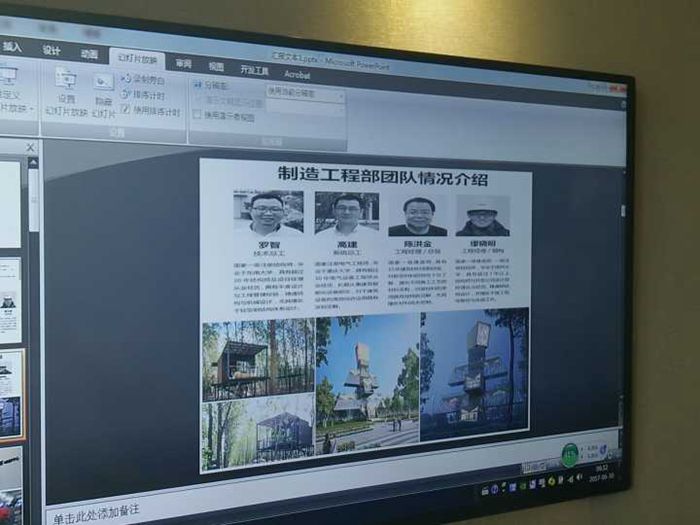This screenshot has width=700, height=525.
Task: Select the currently highlighted slide thumbnail
Action: pyautogui.click(x=11, y=394)
